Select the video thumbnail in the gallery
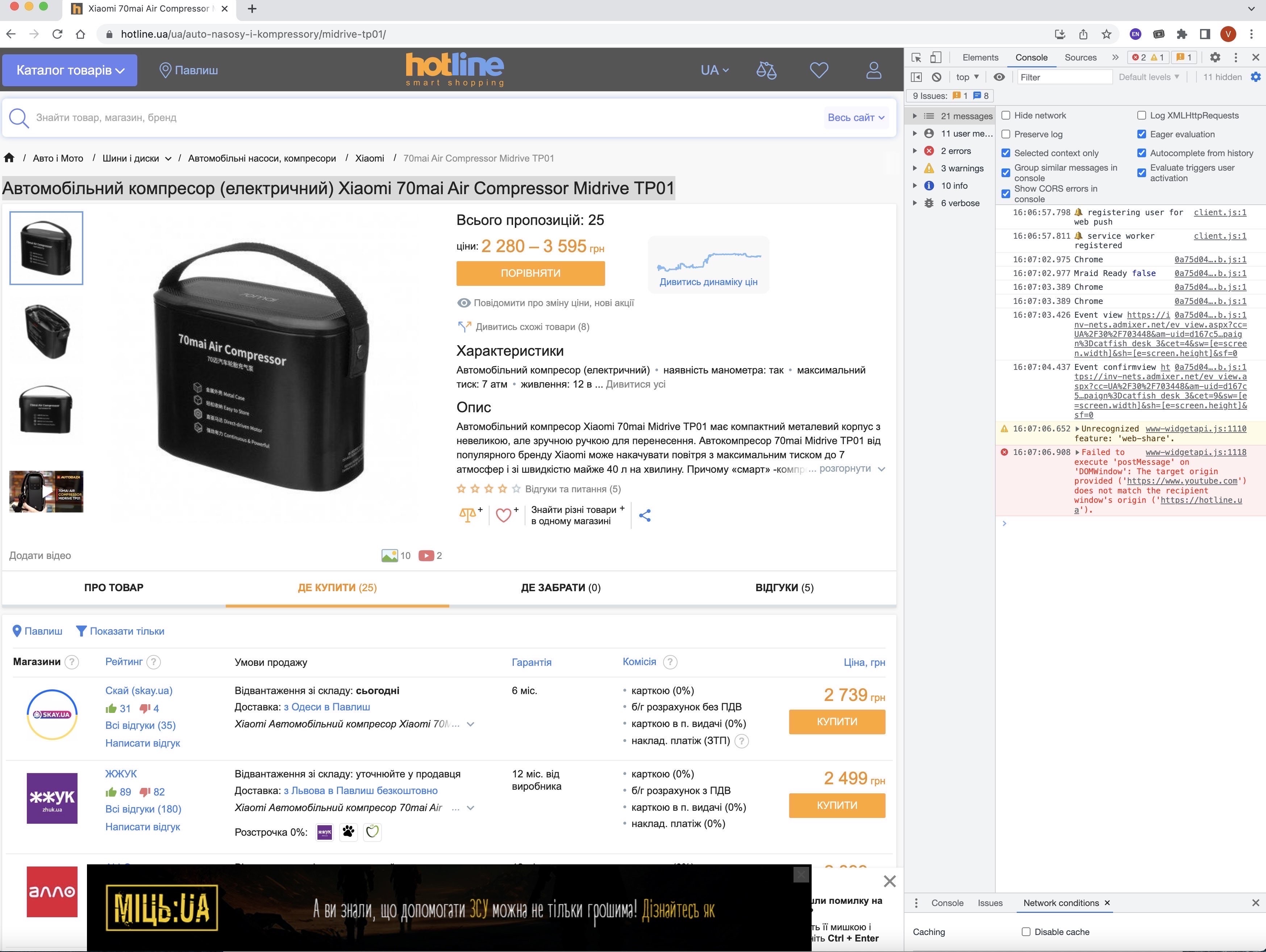Screen dimensions: 1266x952 tap(46, 492)
